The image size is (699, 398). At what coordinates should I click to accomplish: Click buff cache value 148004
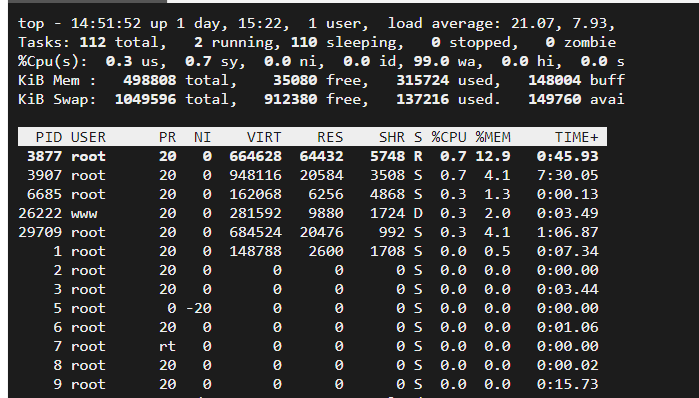coord(555,80)
